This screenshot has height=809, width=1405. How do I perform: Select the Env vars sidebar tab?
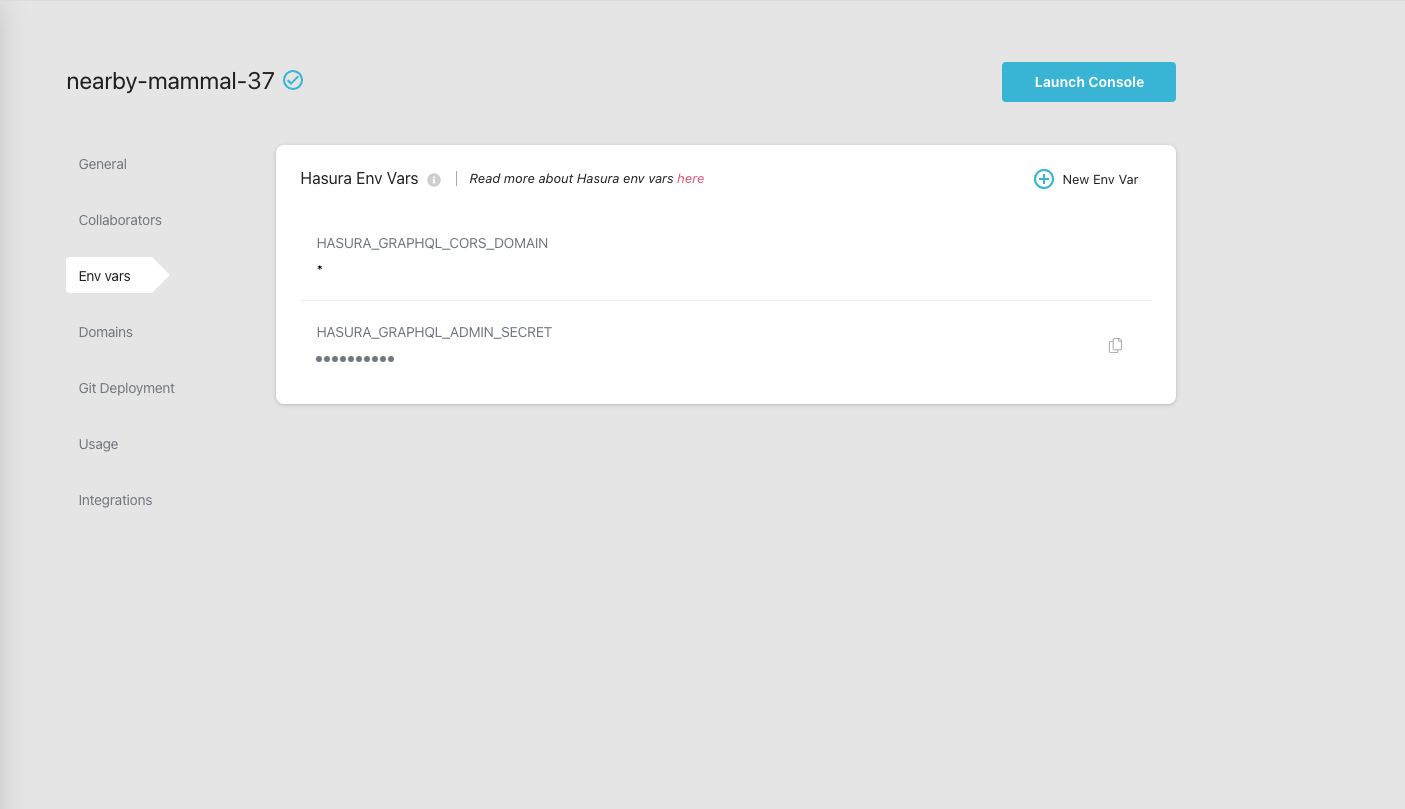click(x=104, y=276)
